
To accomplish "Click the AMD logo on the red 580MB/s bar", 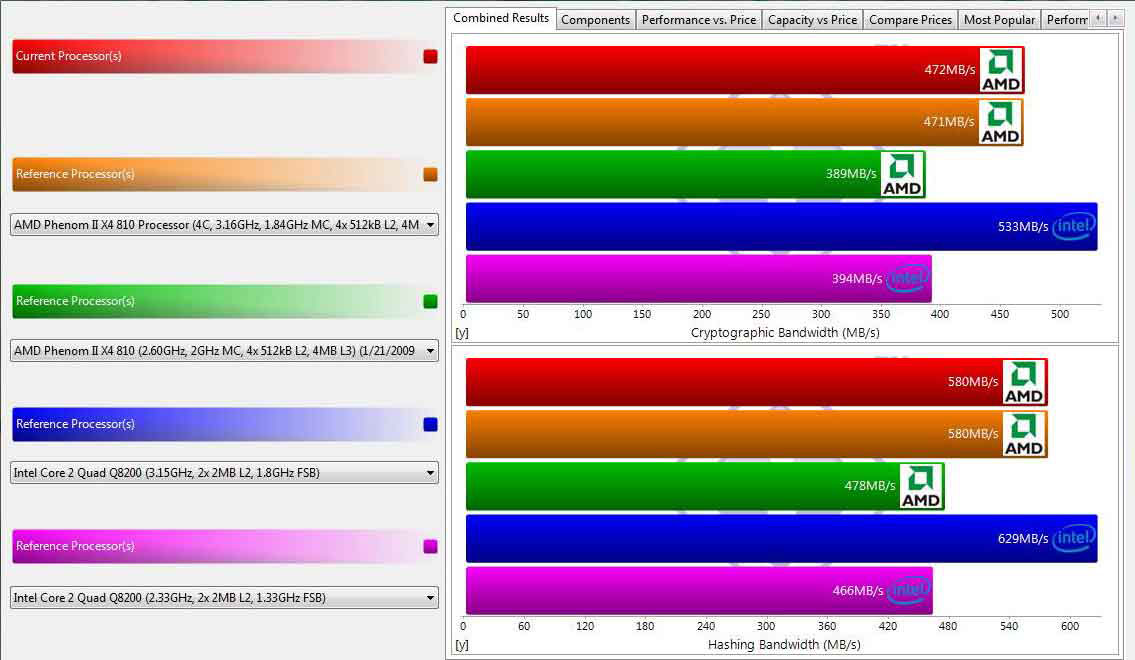I will [1024, 382].
